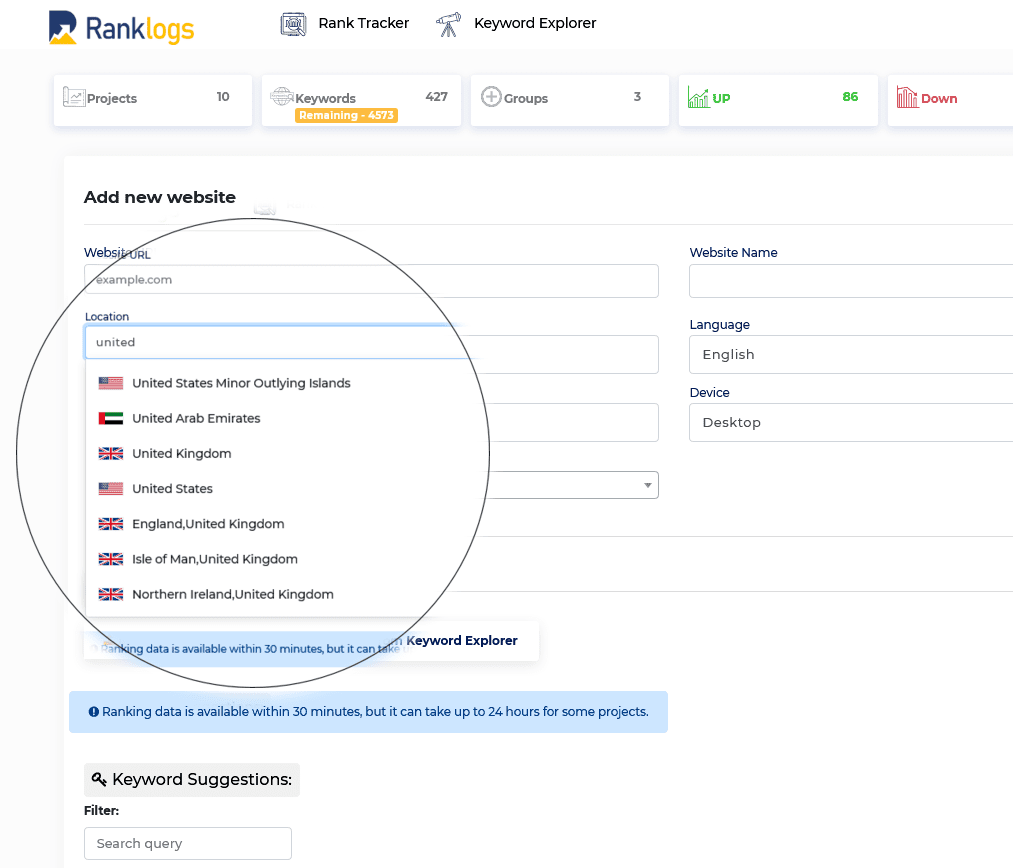This screenshot has width=1013, height=868.
Task: Click the Keyword Explorer telescope icon
Action: [448, 25]
